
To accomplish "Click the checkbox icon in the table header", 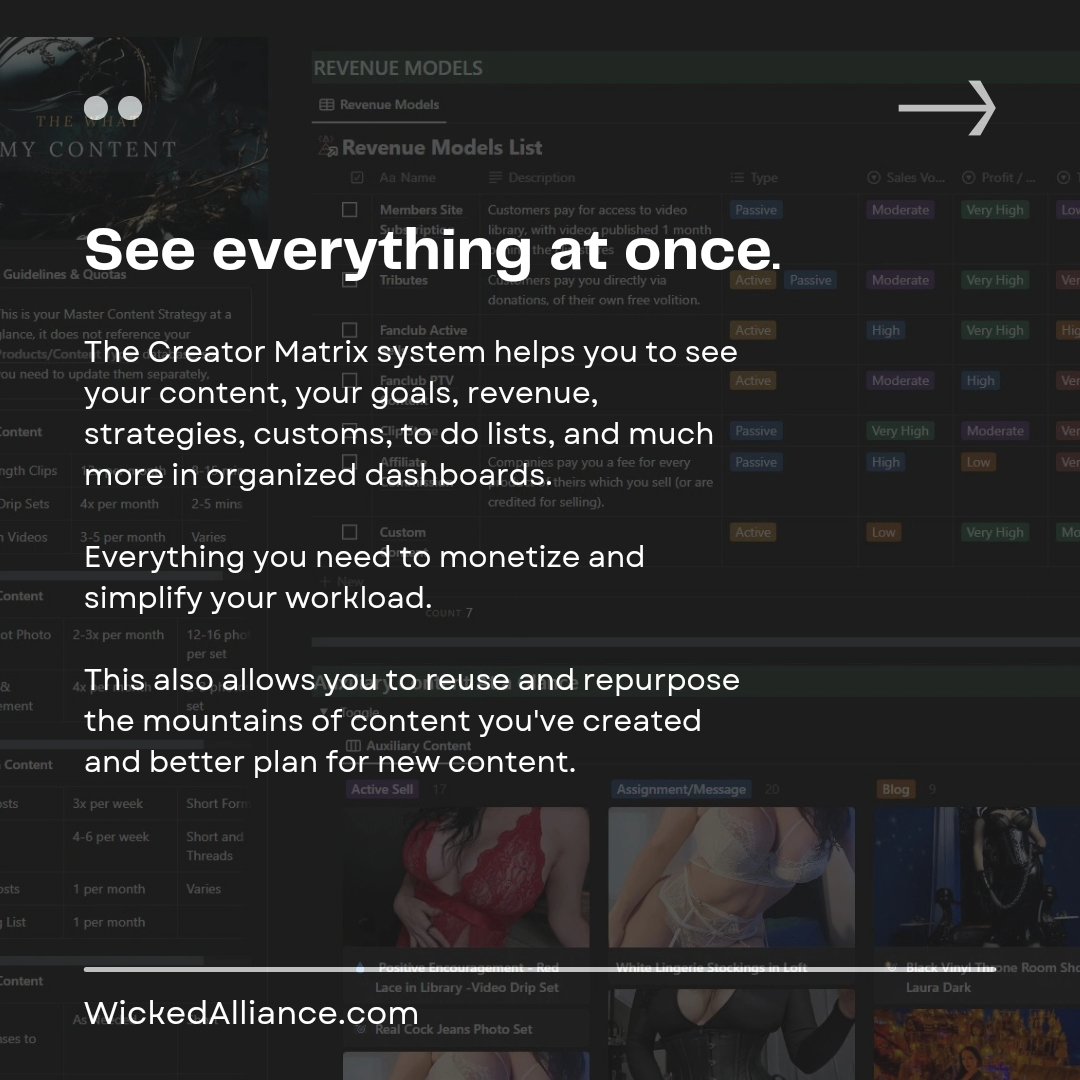I will pos(357,178).
